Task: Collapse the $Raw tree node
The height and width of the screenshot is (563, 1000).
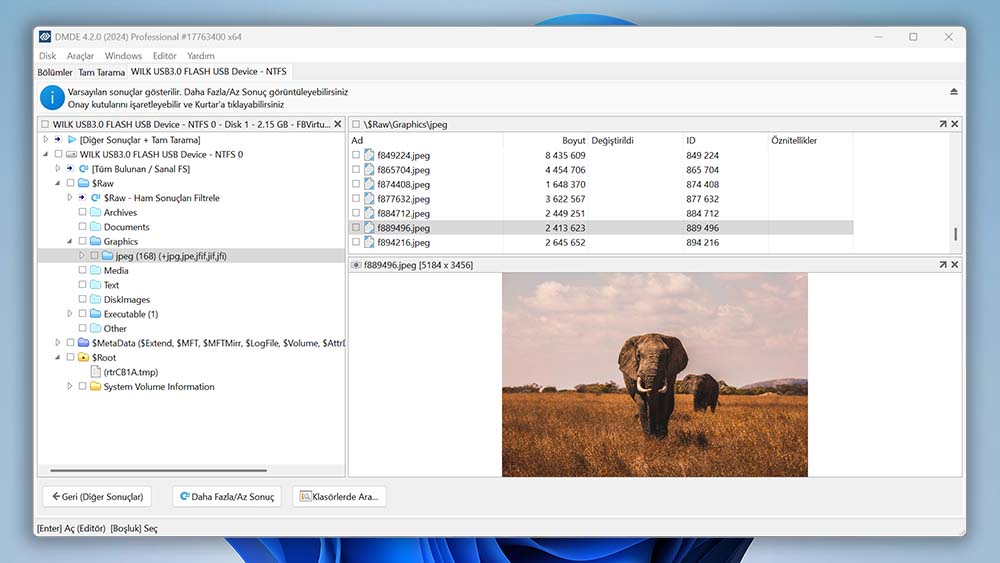Action: (x=57, y=183)
